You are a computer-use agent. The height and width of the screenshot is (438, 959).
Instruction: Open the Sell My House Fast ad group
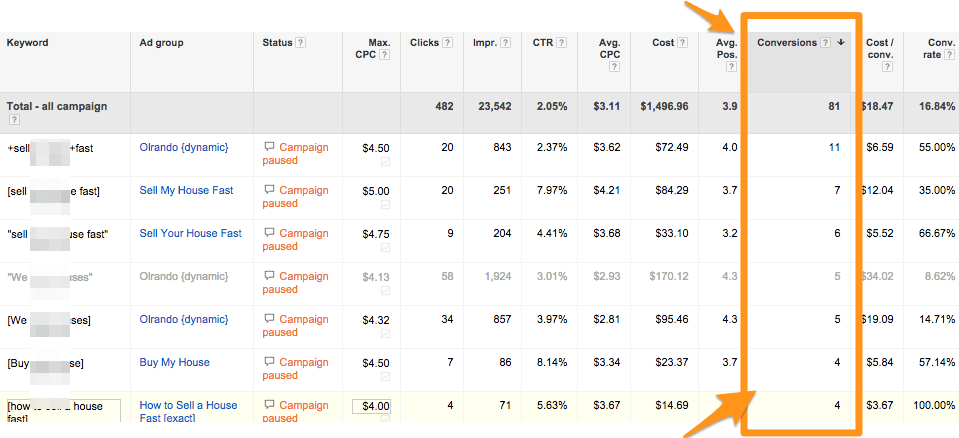[186, 190]
